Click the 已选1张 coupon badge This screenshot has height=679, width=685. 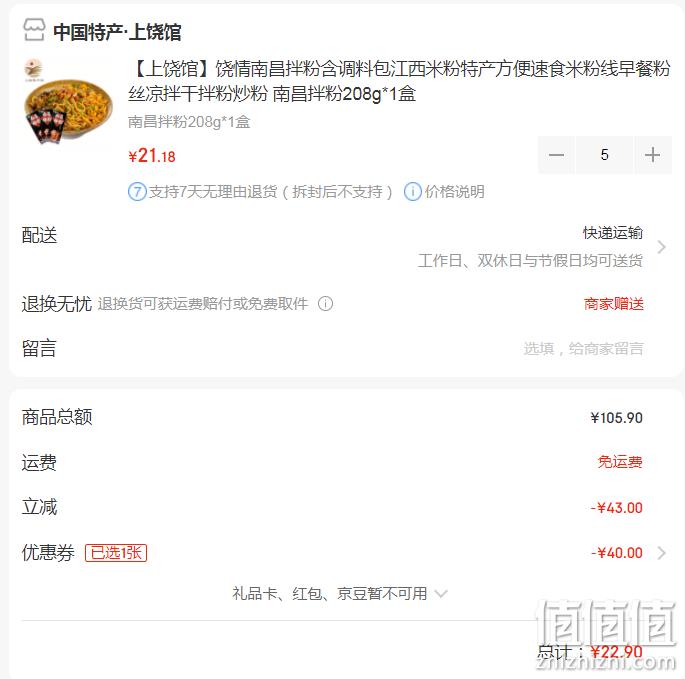[x=116, y=553]
